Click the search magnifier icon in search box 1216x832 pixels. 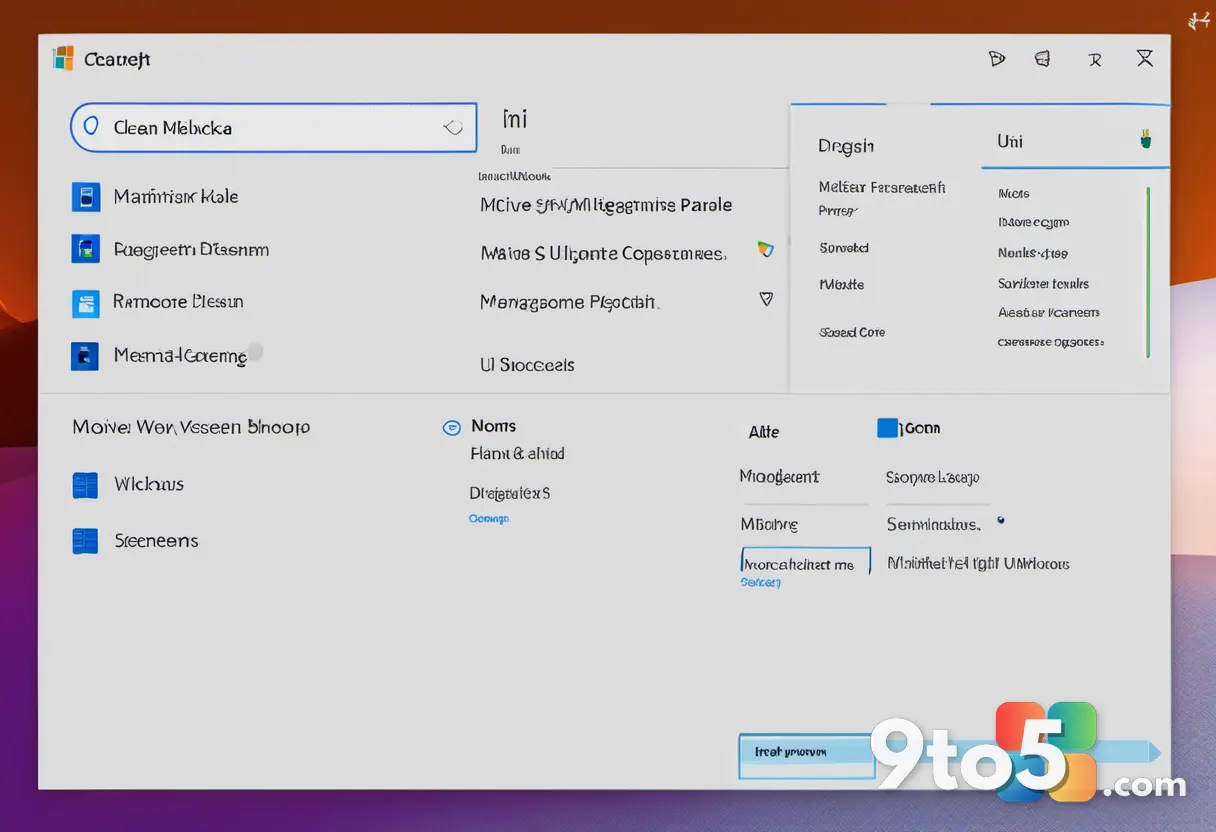(91, 127)
